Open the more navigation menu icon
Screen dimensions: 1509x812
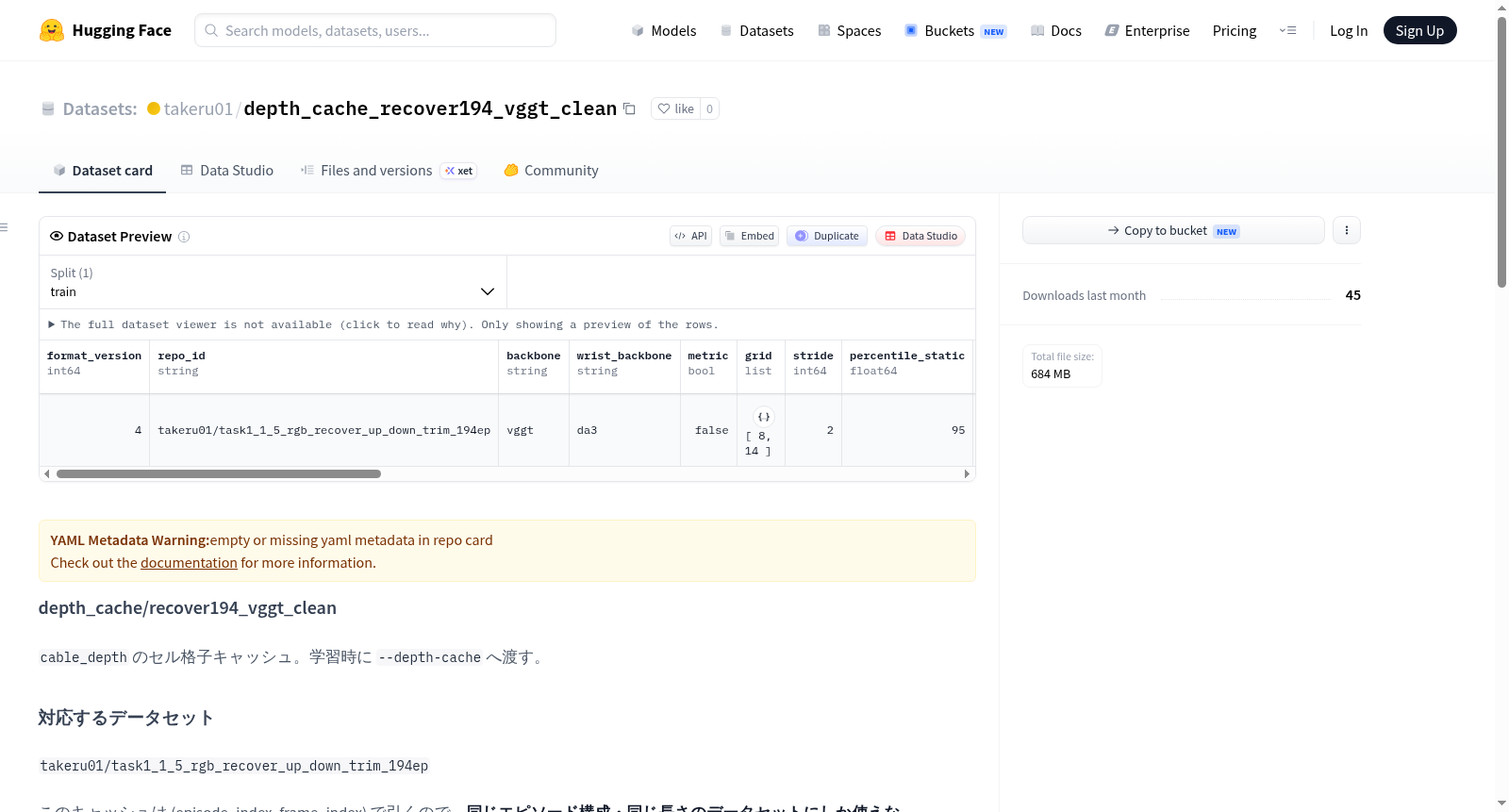pos(1287,30)
